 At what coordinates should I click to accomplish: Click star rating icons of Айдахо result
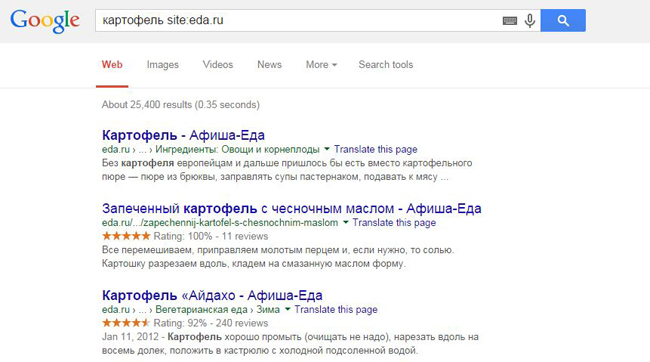(x=126, y=323)
